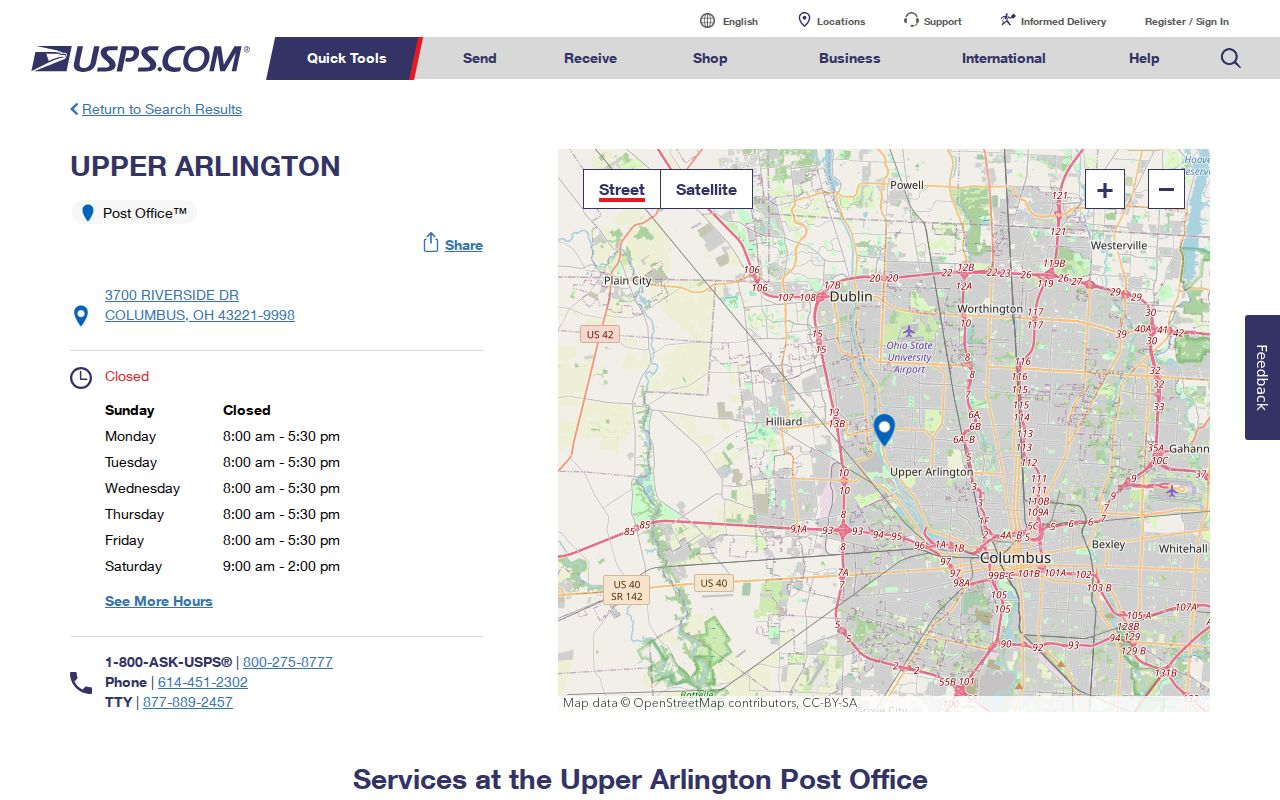Viewport: 1280px width, 800px height.
Task: Click the back chevron beside Return to Search Results
Action: (x=74, y=109)
